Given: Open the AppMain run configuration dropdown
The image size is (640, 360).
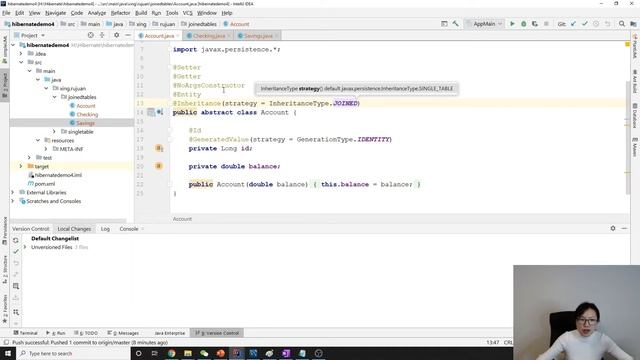Looking at the screenshot, I should tap(485, 24).
